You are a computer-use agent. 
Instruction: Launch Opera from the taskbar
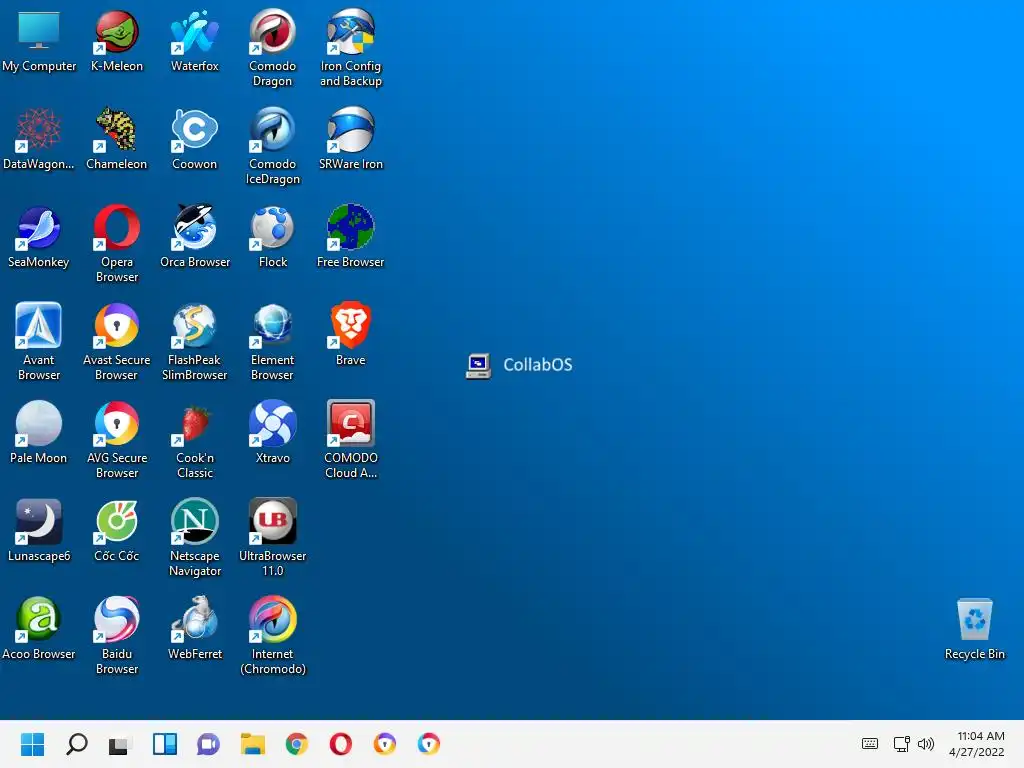pos(341,744)
